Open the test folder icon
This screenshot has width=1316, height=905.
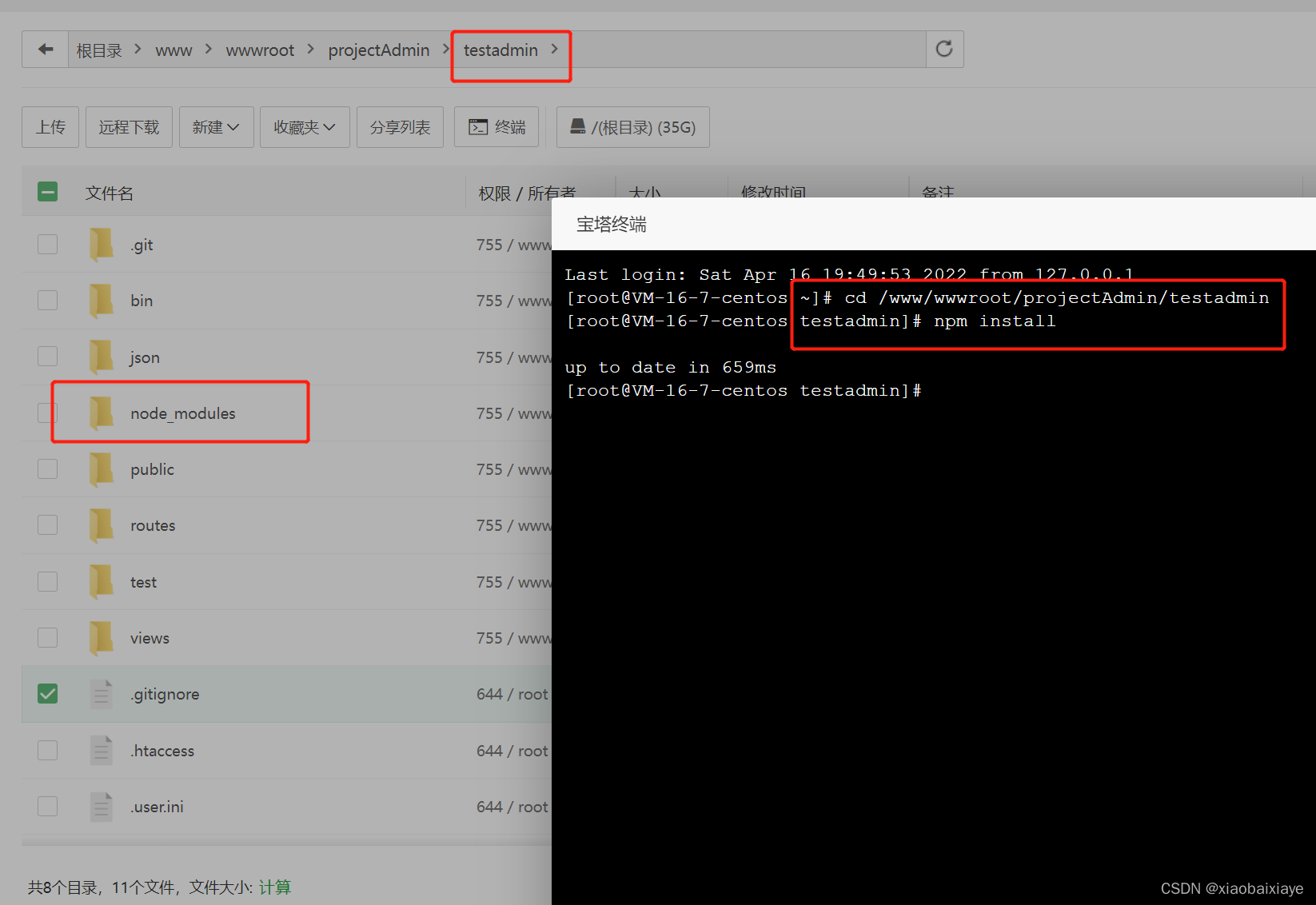(x=102, y=582)
